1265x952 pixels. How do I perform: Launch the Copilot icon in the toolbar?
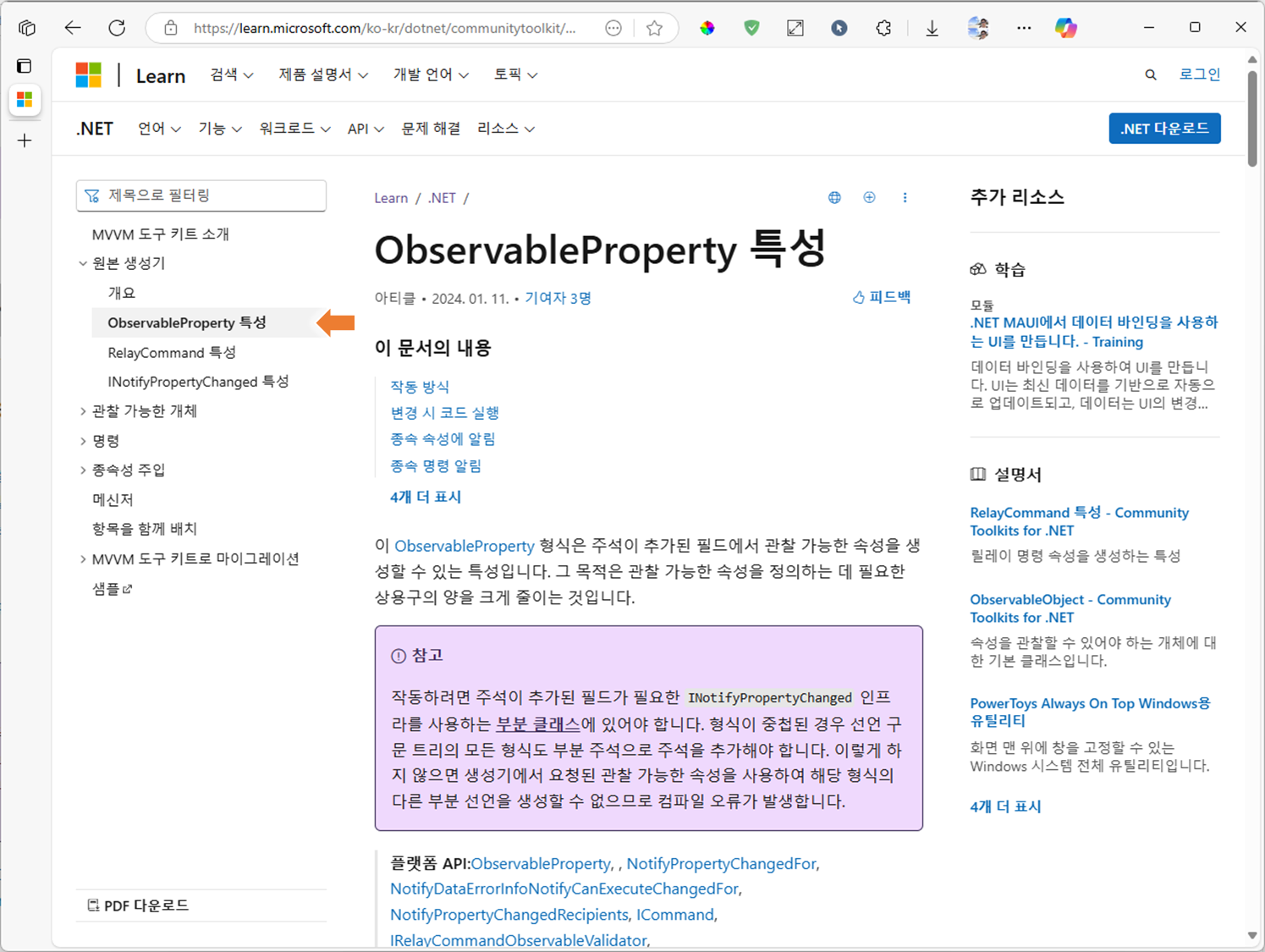(1066, 28)
